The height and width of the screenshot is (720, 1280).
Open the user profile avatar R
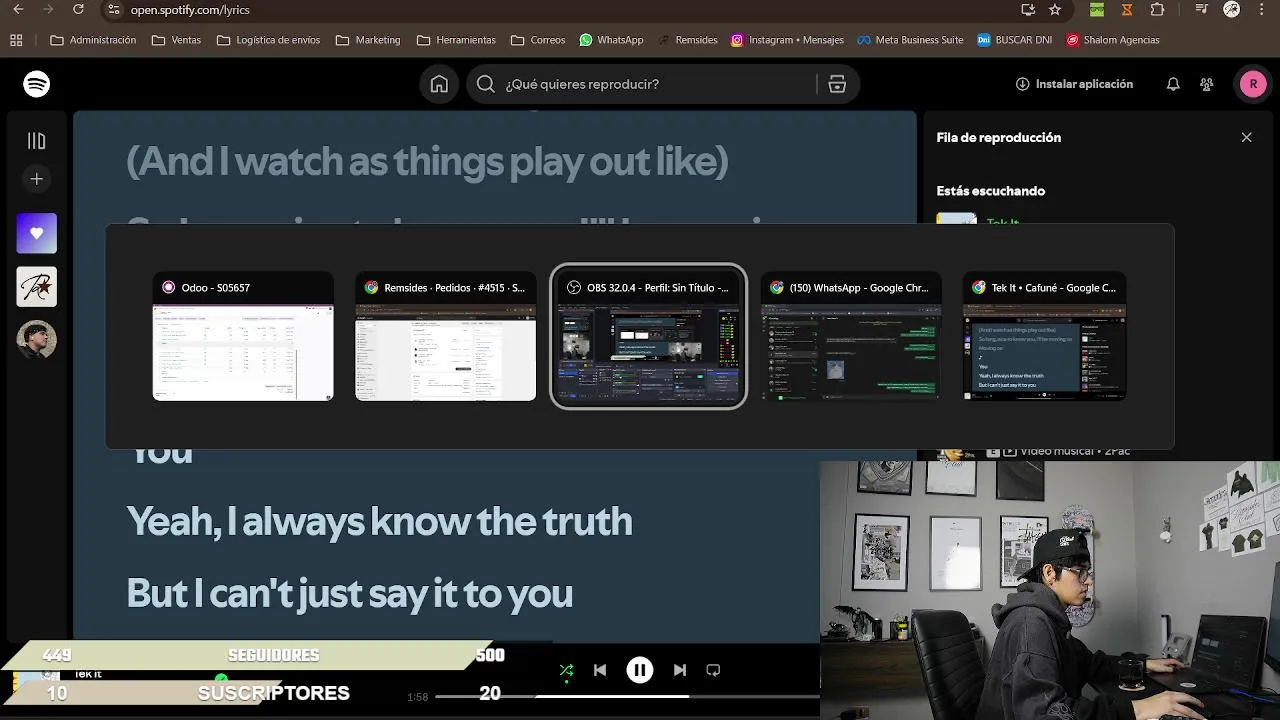tap(1253, 84)
